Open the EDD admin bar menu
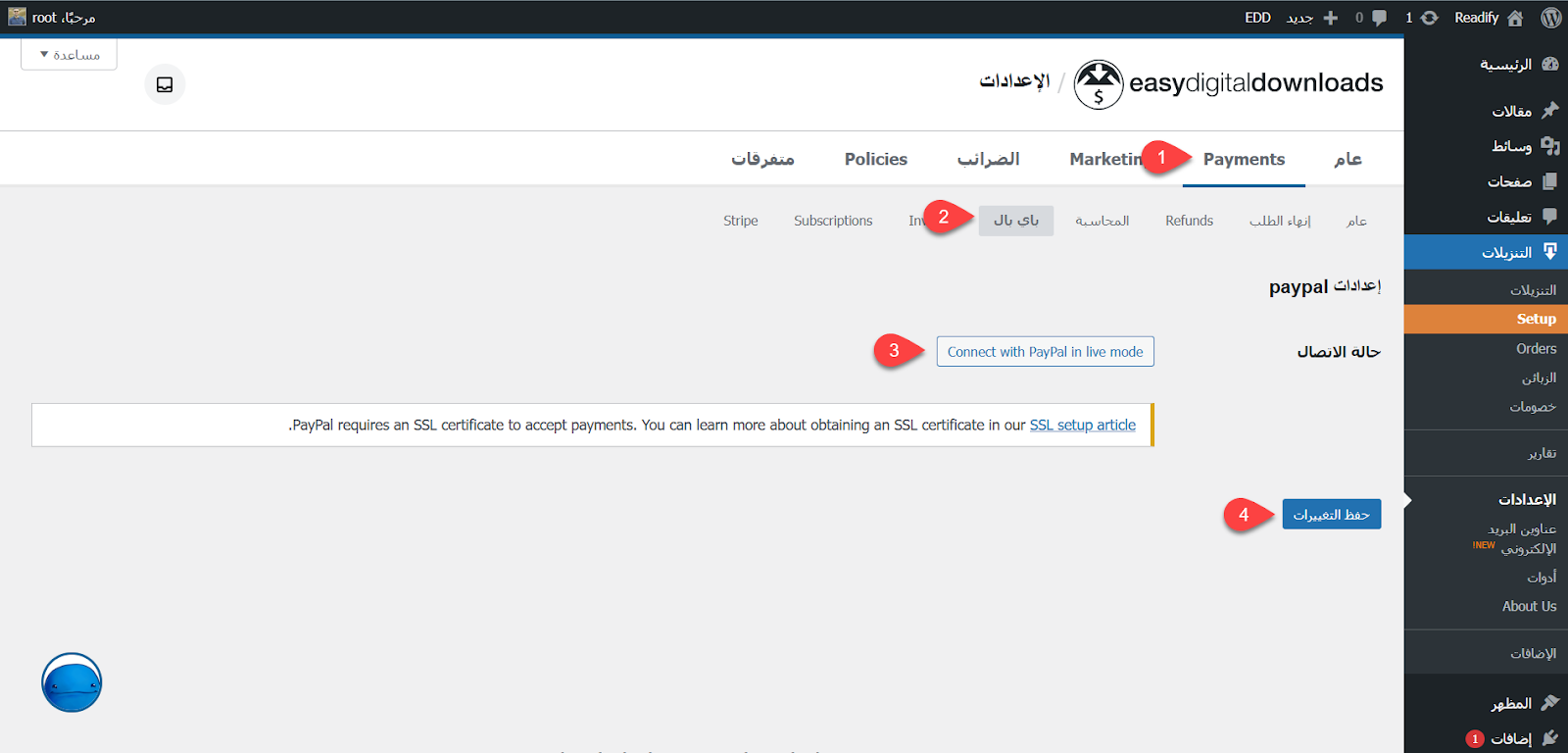 (1257, 18)
